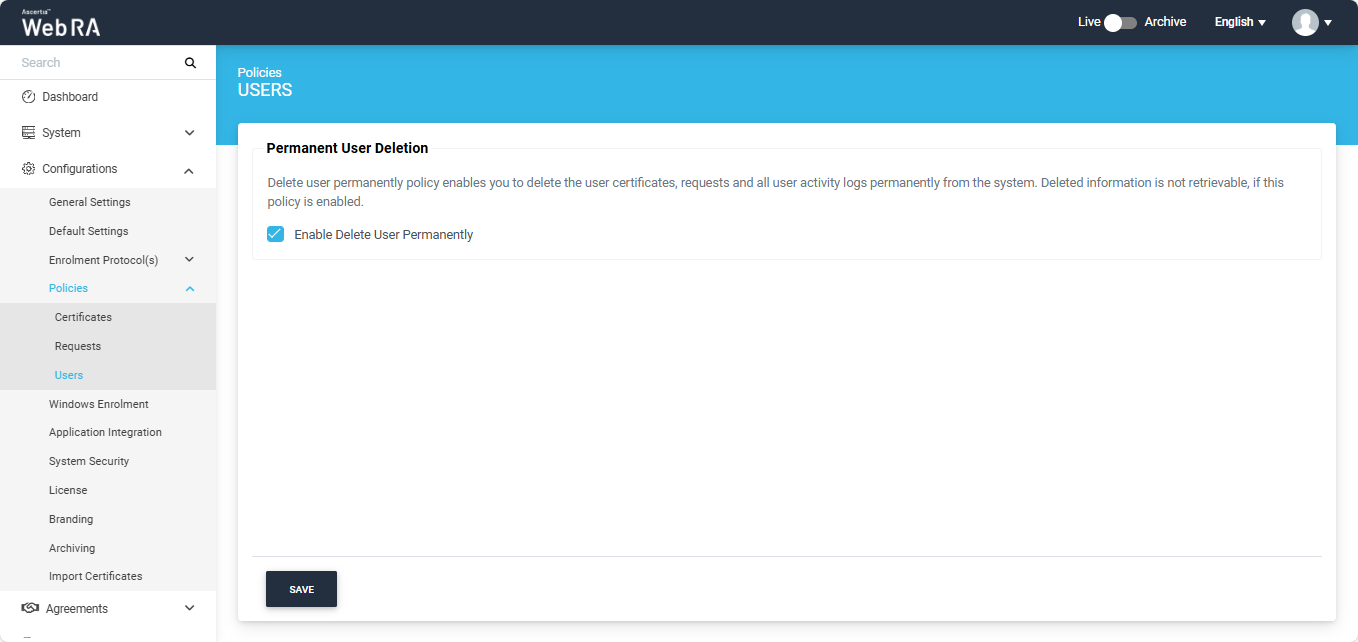Image resolution: width=1358 pixels, height=642 pixels.
Task: Click the search magnifier icon
Action: 190,63
